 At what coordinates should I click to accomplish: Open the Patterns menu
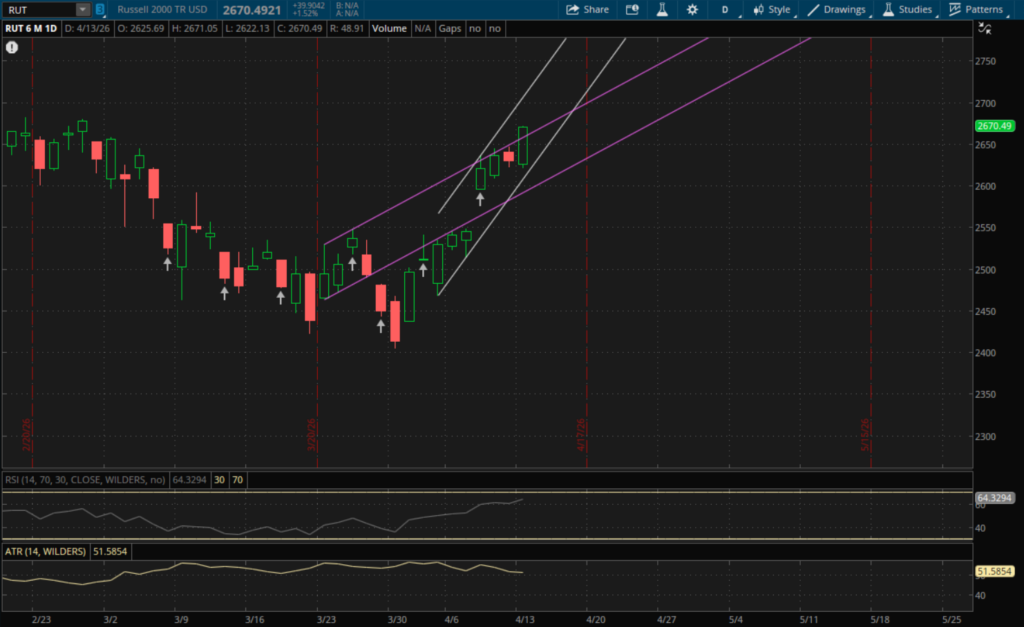(x=975, y=10)
